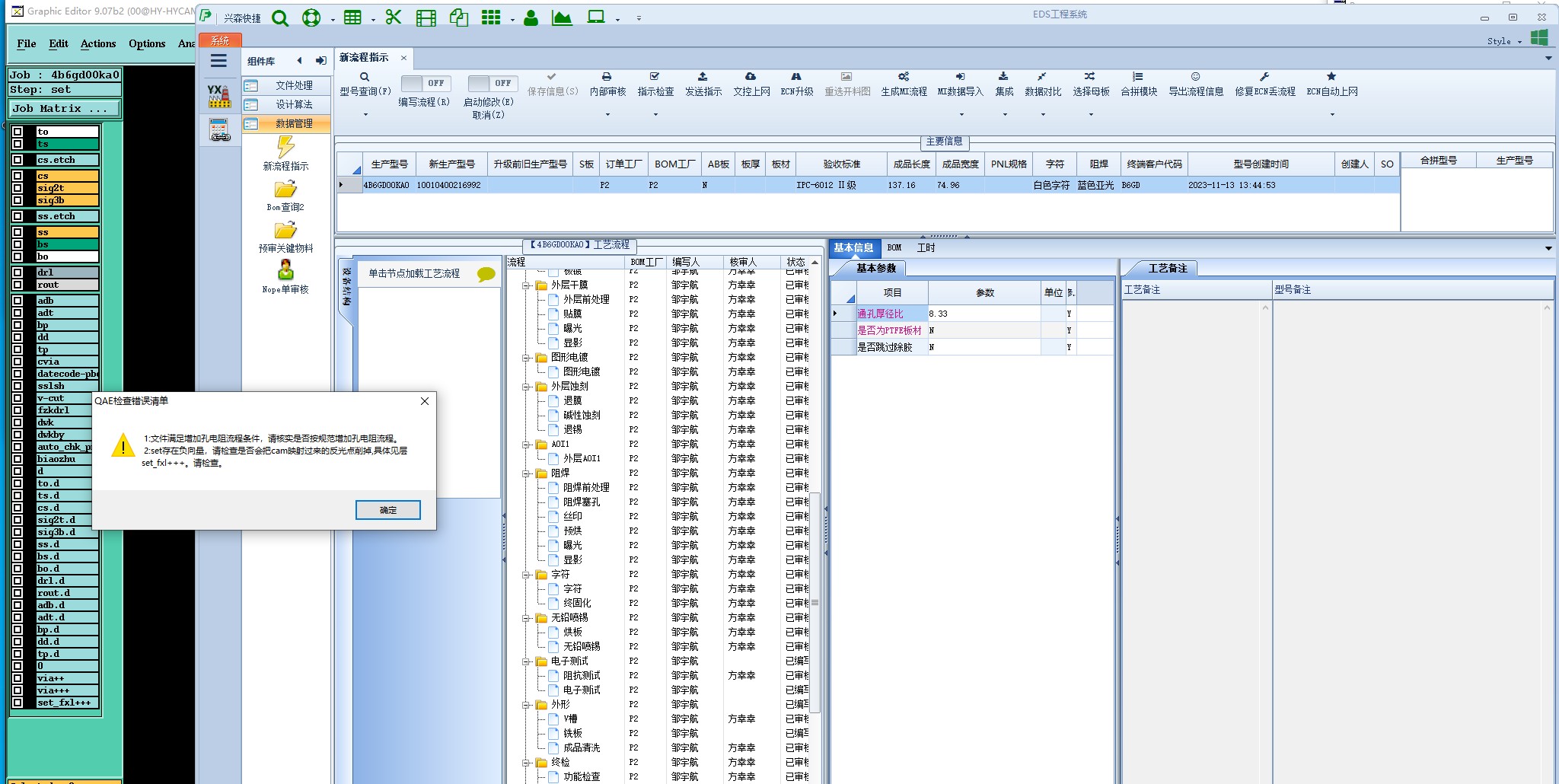Switch to the 工时 tab
Image resolution: width=1559 pixels, height=784 pixels.
[926, 248]
